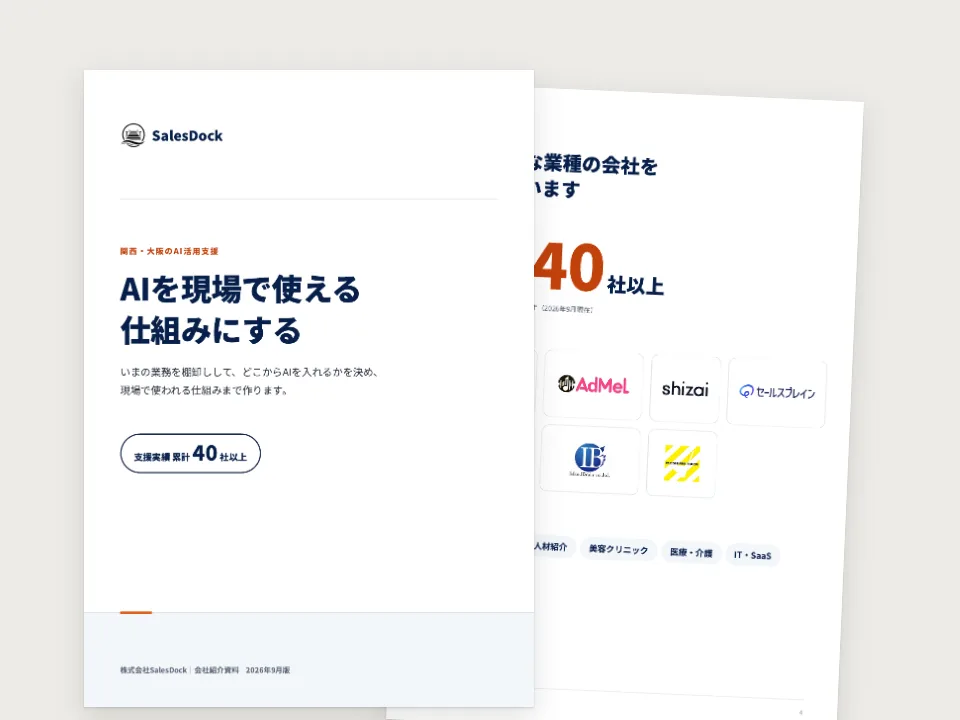Click the yellow striped logo card
The width and height of the screenshot is (960, 720).
coord(682,463)
